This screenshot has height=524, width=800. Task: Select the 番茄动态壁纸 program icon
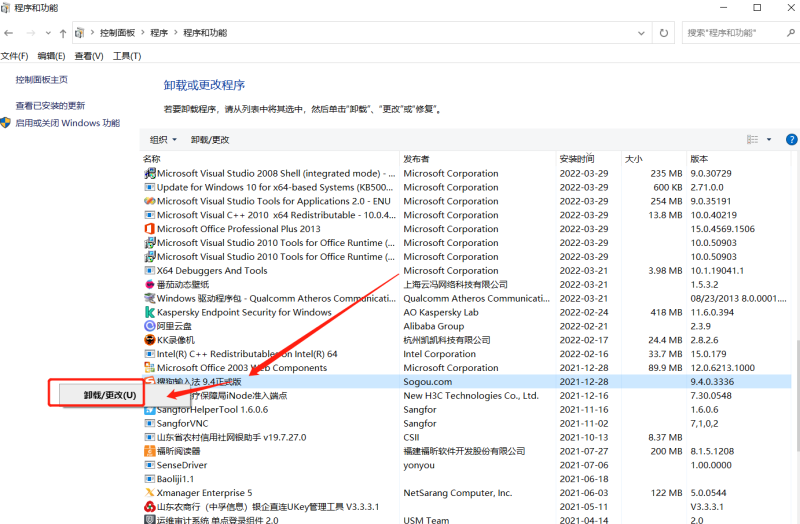click(149, 284)
